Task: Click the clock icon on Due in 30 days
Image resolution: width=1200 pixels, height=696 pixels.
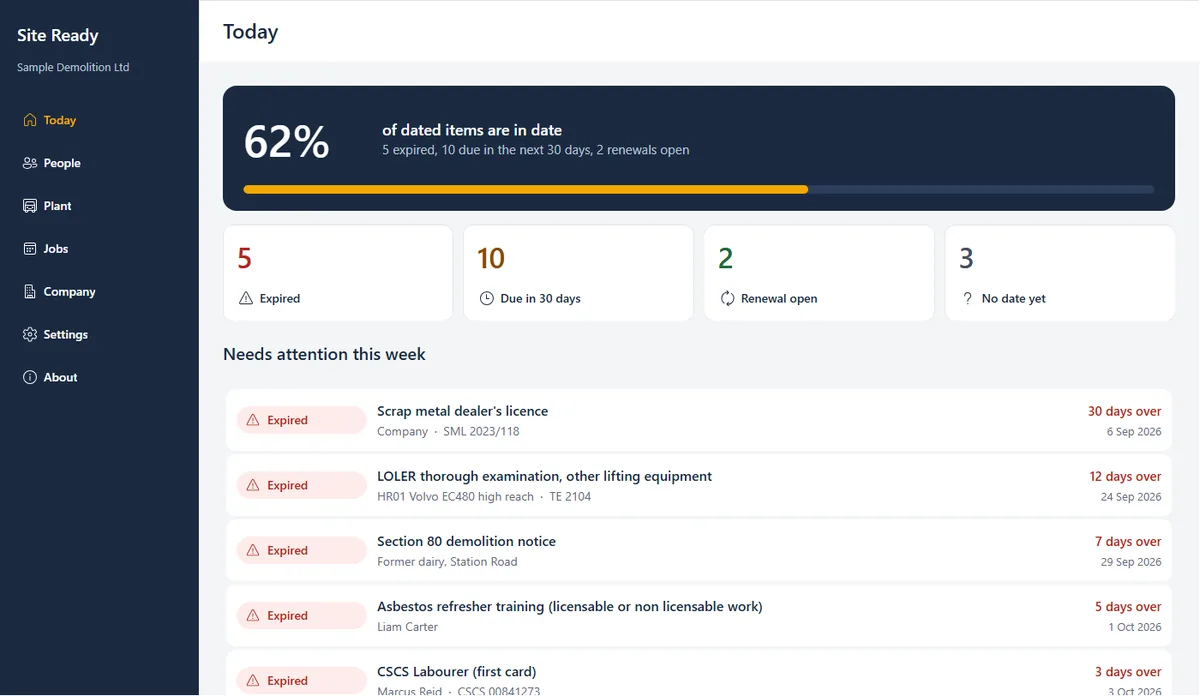Action: 487,298
